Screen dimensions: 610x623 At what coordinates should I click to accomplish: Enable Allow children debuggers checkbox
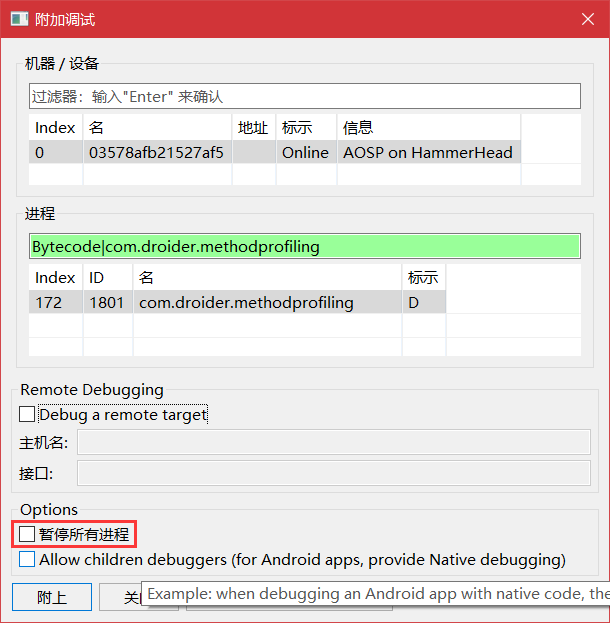27,559
